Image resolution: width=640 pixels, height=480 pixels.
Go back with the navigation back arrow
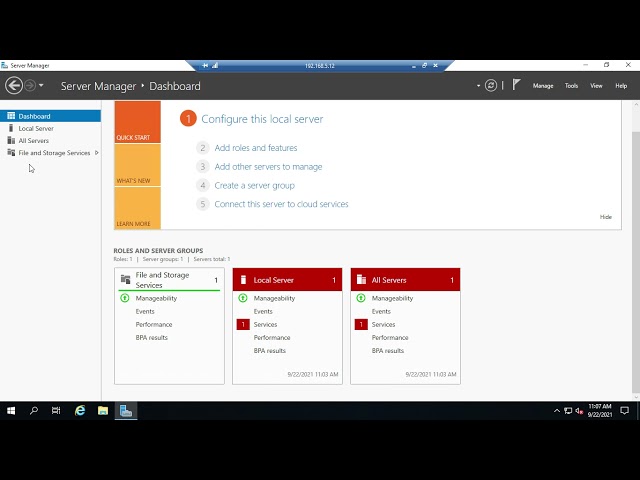pyautogui.click(x=14, y=86)
